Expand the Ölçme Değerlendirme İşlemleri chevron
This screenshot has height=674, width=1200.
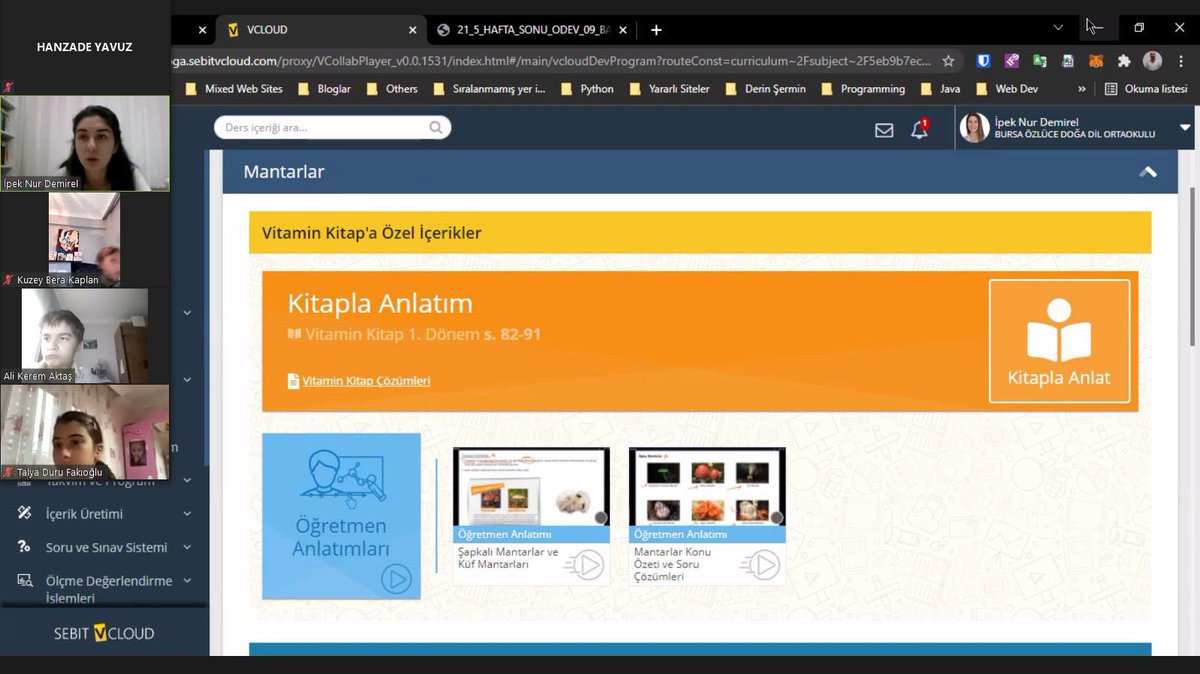187,581
